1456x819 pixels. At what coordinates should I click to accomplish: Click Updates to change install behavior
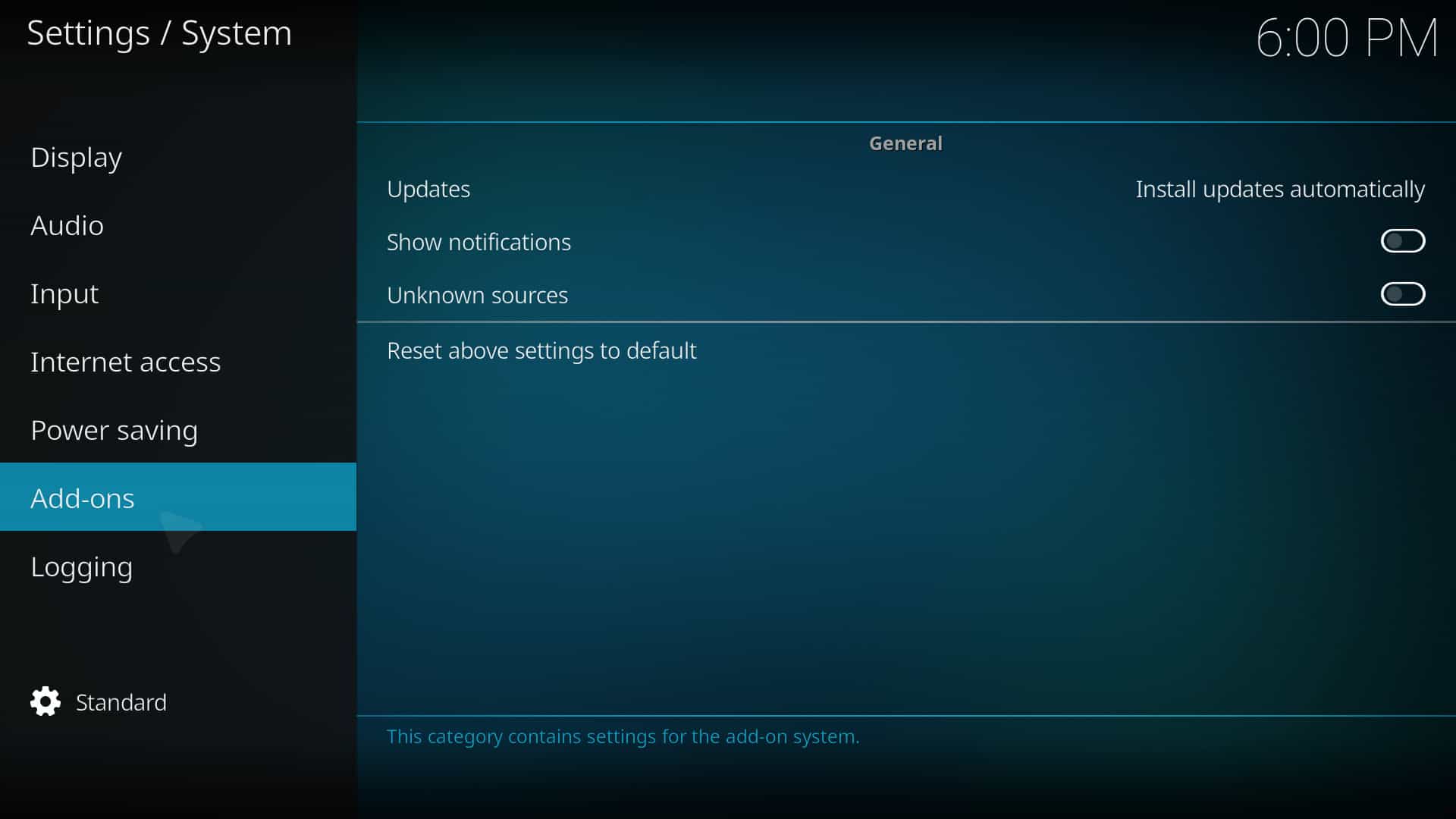click(428, 189)
